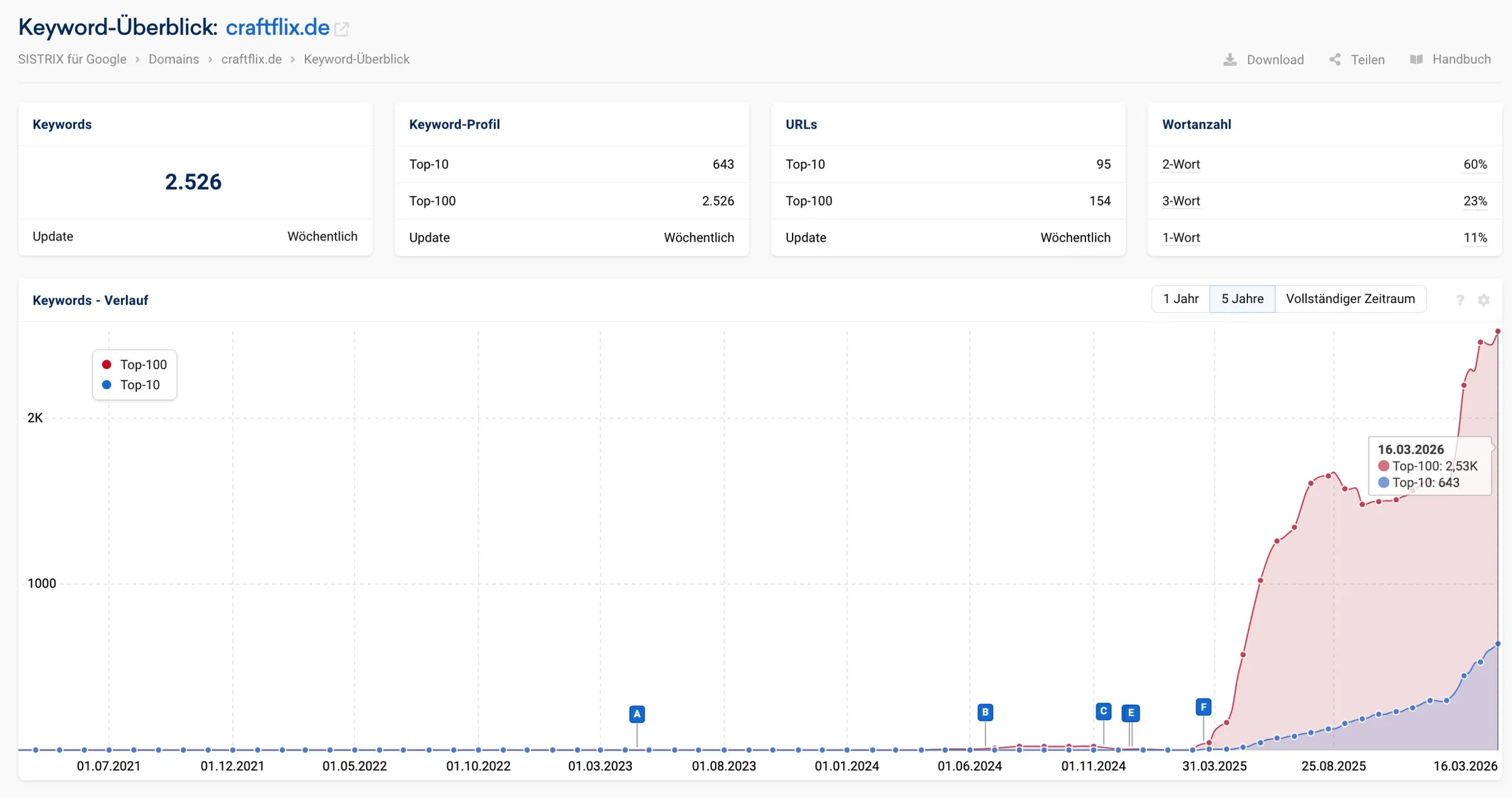Click the Wortanzahl card heading
Screen dimensions: 1512x798
[1196, 125]
